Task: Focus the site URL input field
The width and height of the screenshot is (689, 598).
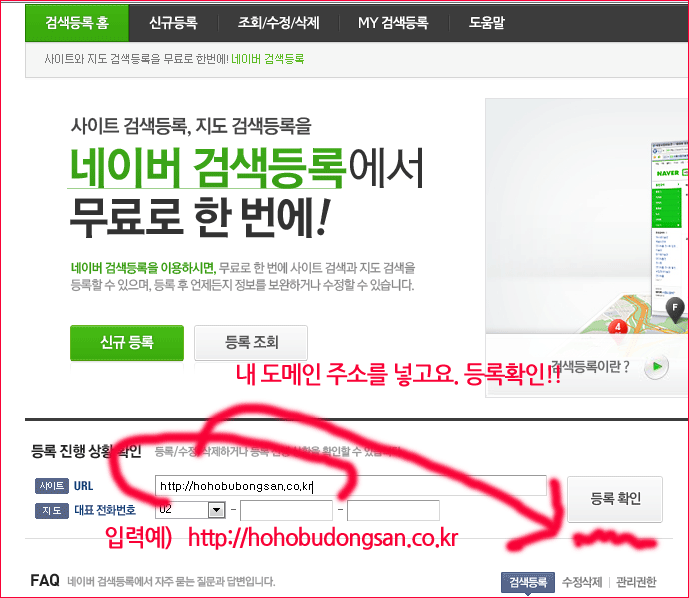Action: click(x=351, y=486)
